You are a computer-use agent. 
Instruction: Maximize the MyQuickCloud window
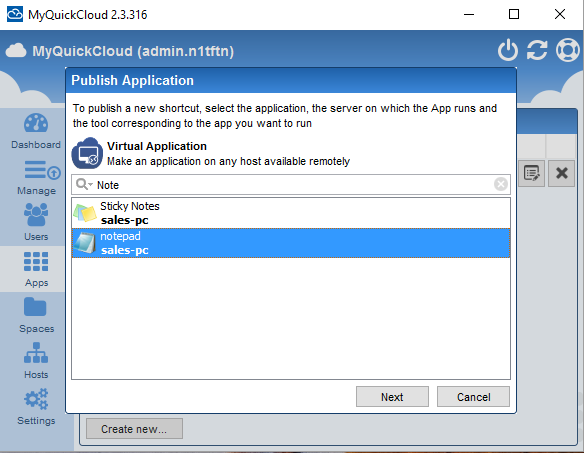514,15
